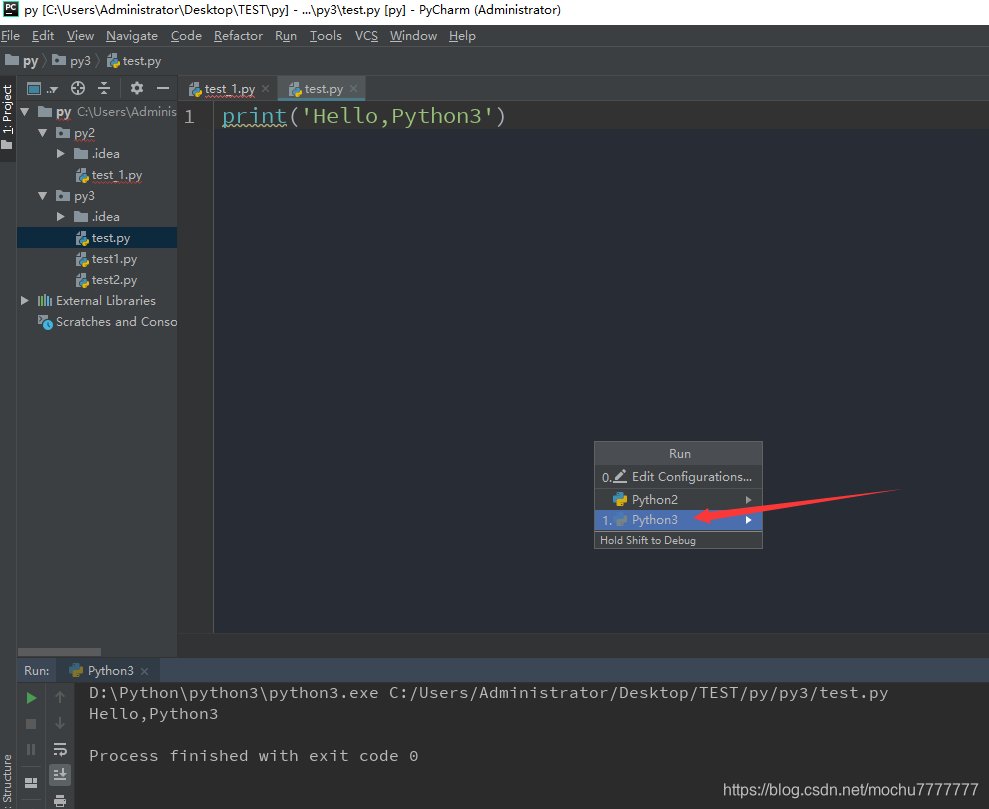Click the stop process square icon
This screenshot has width=989, height=809.
(x=31, y=724)
